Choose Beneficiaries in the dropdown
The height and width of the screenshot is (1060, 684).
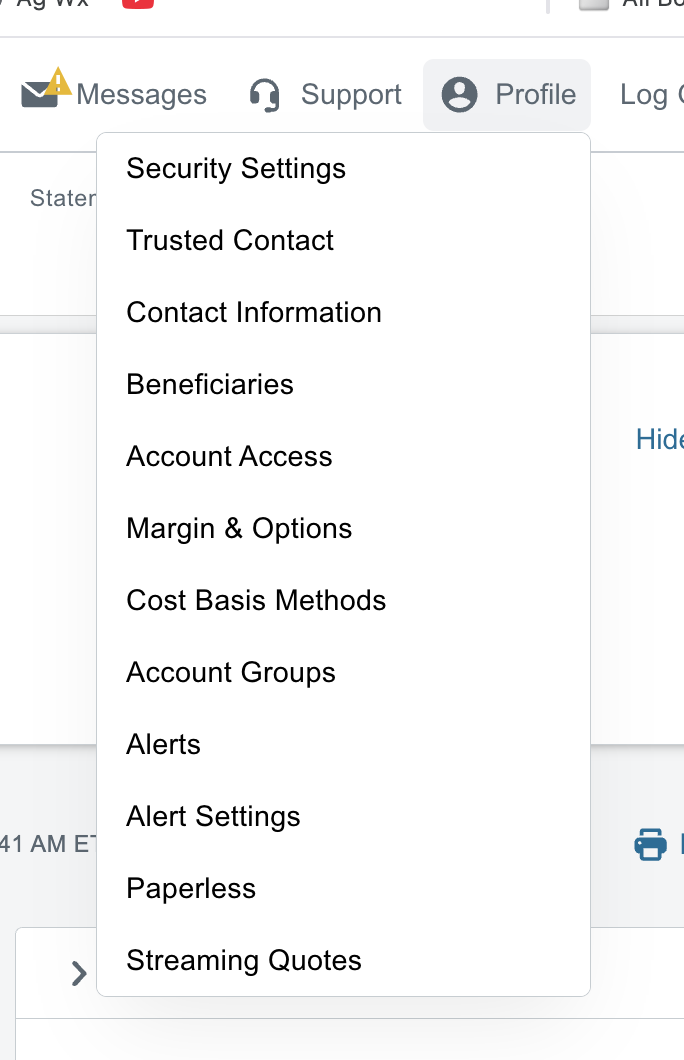click(210, 384)
